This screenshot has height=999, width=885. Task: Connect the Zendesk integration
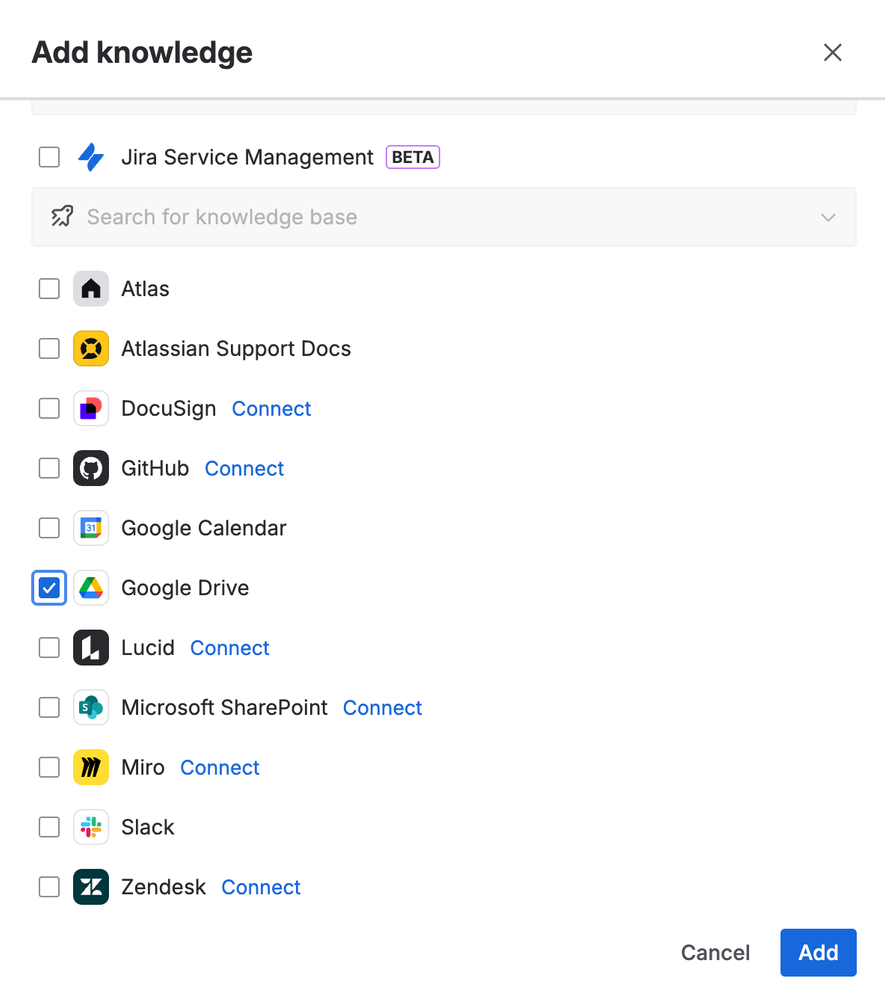261,887
